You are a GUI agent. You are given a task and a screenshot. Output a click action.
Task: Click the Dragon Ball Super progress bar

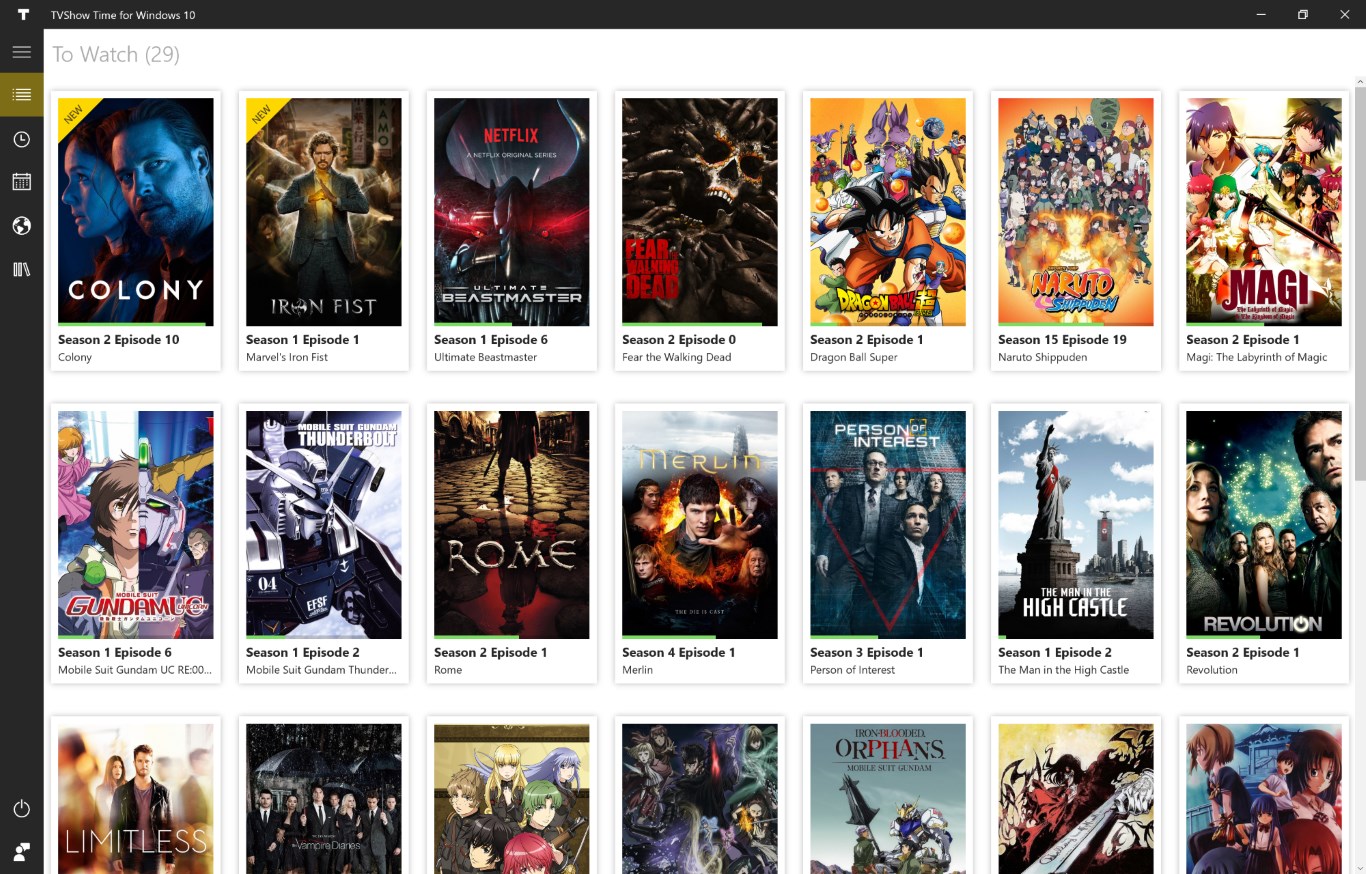coord(888,324)
